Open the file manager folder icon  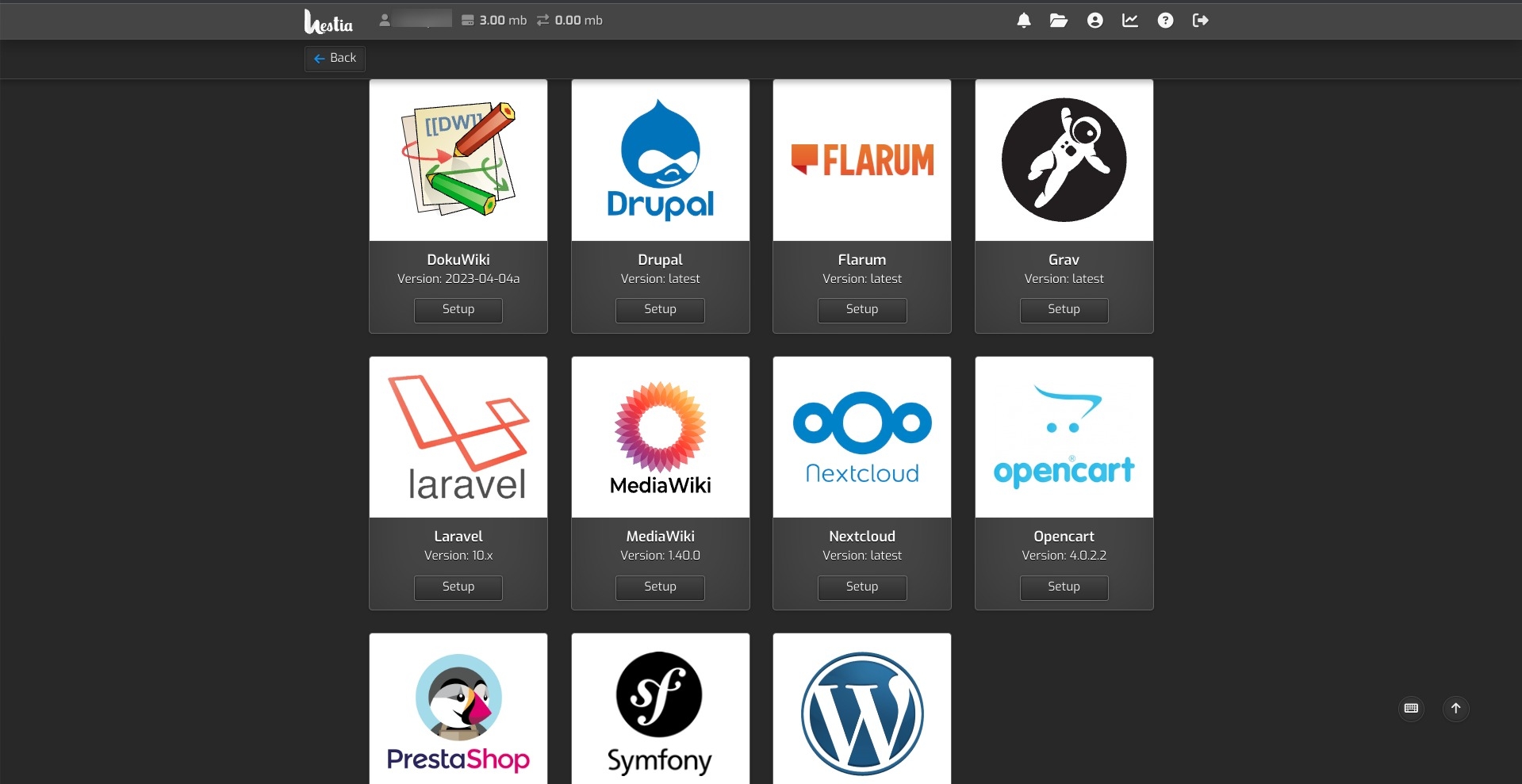pos(1059,21)
